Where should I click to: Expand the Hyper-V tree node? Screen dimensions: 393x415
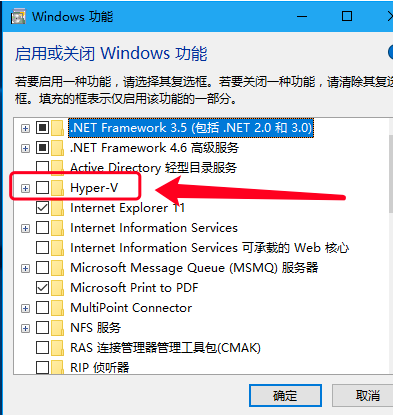25,188
